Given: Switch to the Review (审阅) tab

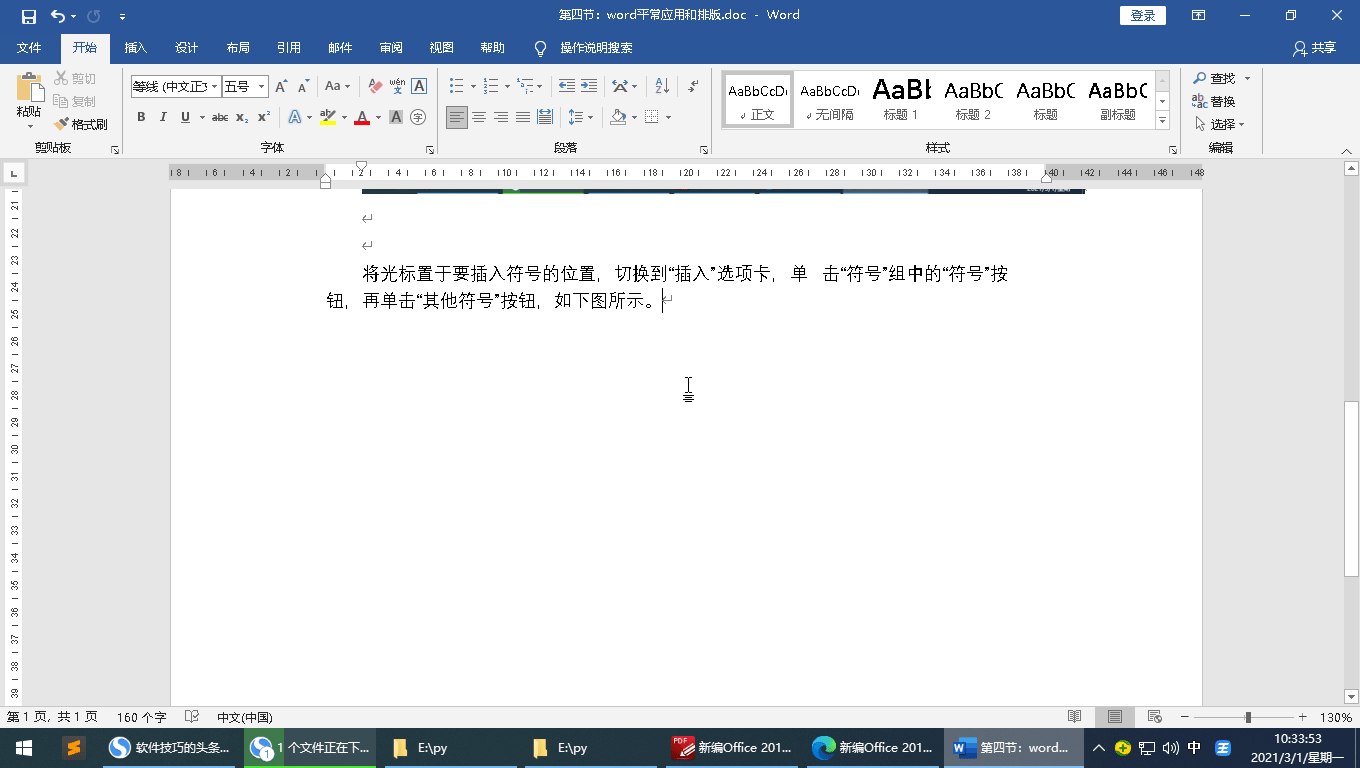Looking at the screenshot, I should coord(391,48).
